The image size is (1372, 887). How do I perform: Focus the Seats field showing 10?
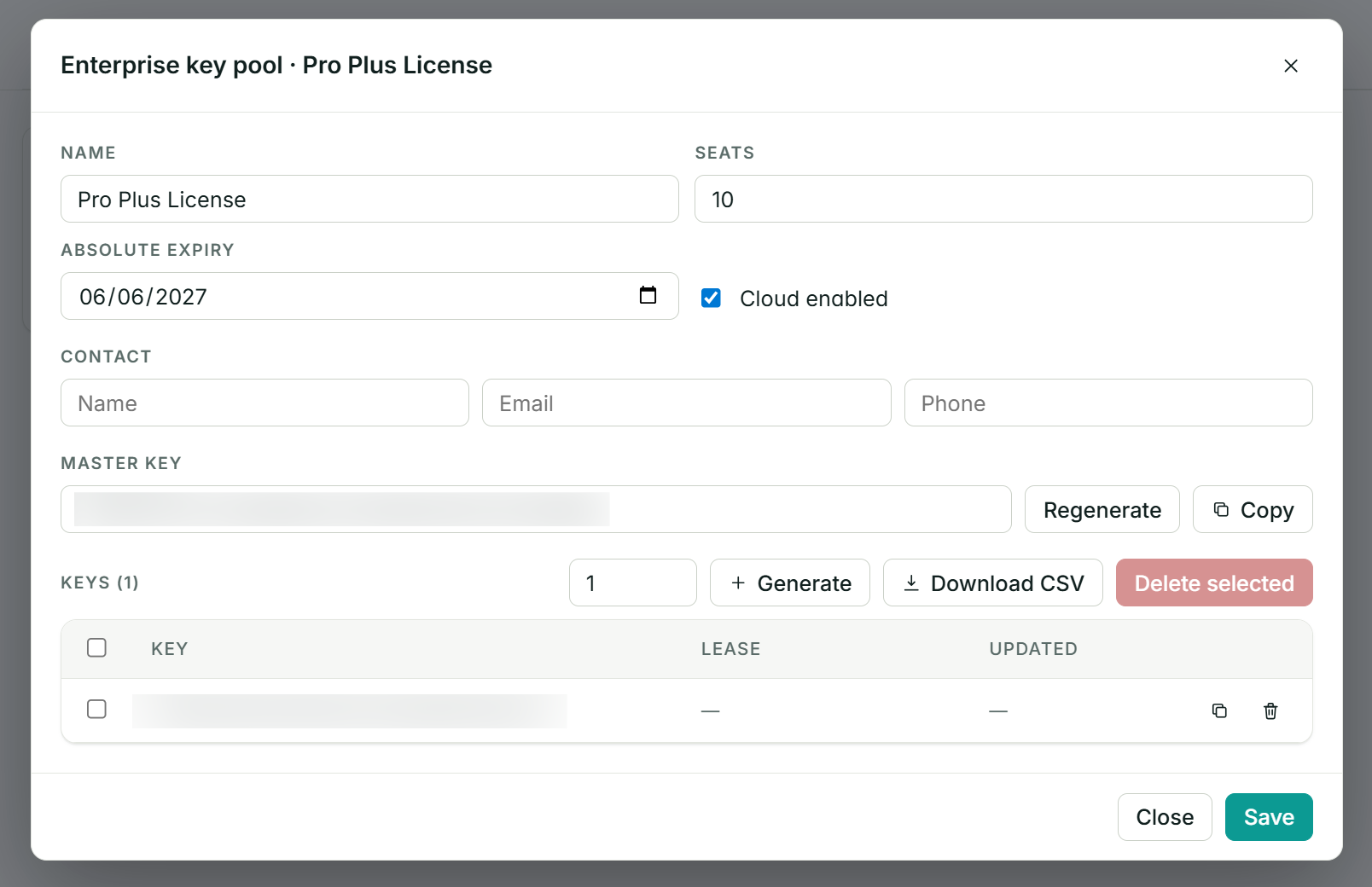click(x=1003, y=199)
